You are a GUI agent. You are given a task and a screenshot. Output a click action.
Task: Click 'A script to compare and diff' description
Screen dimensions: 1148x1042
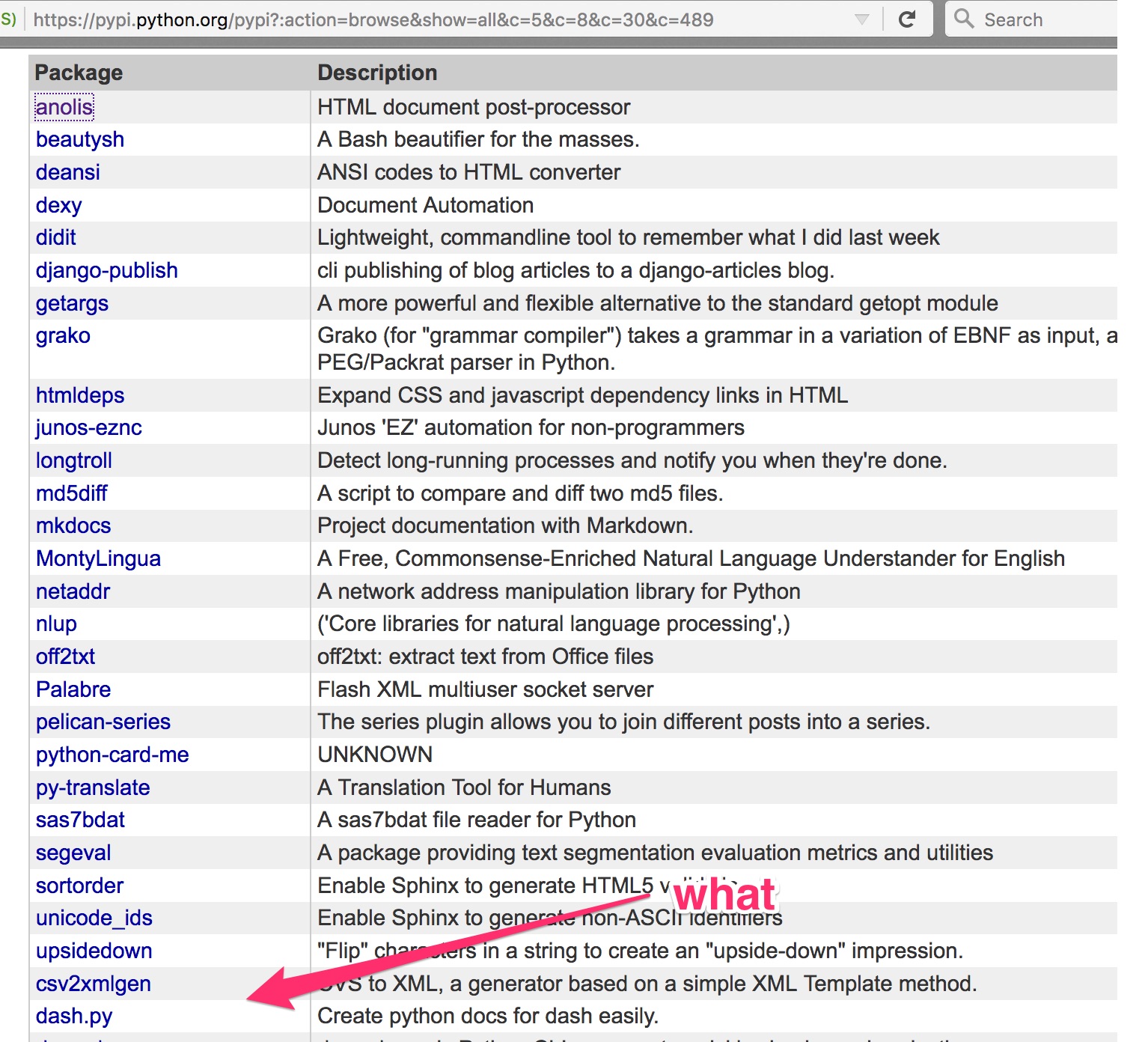click(x=520, y=493)
